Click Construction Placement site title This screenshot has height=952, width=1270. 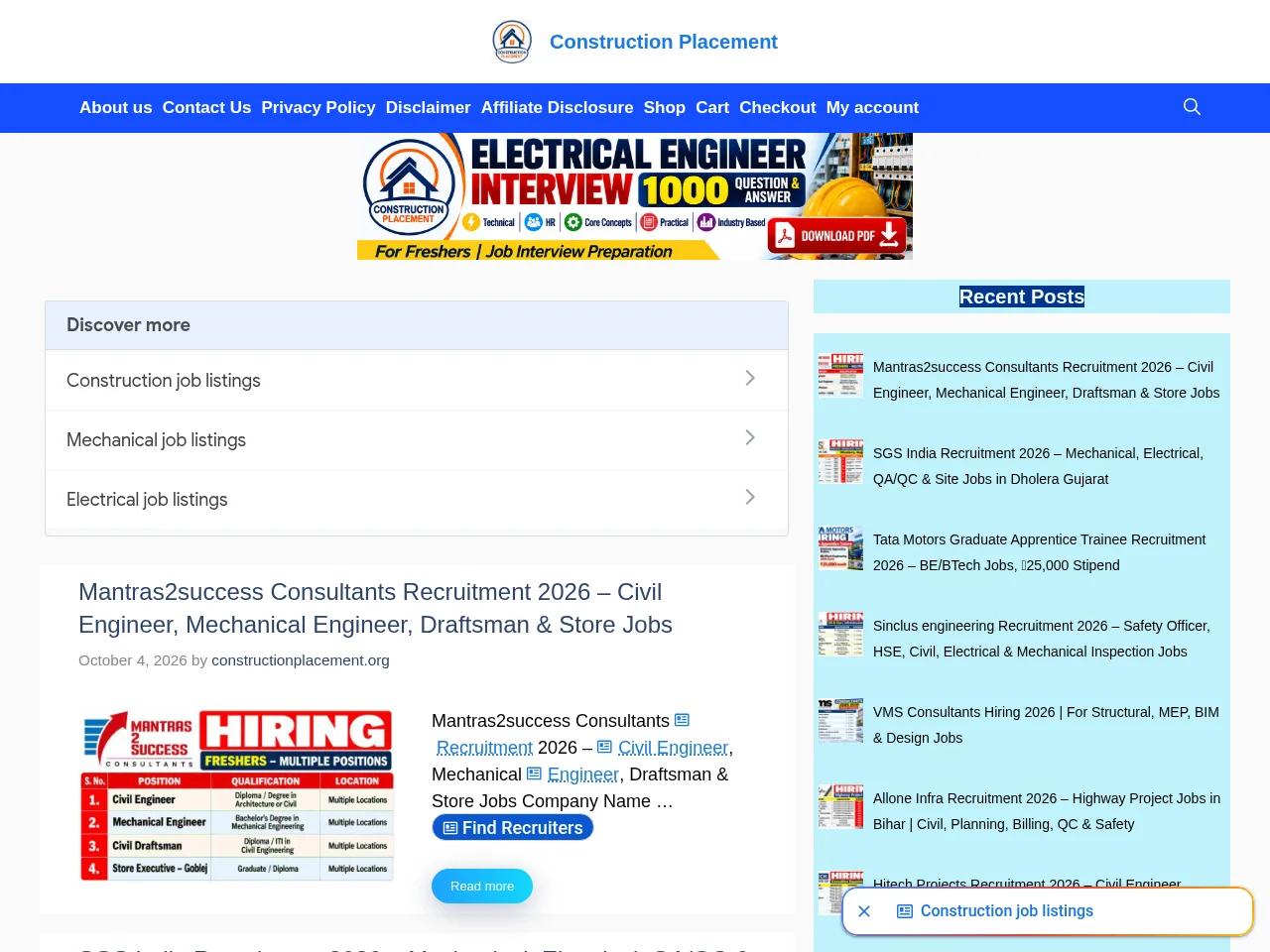point(664,42)
